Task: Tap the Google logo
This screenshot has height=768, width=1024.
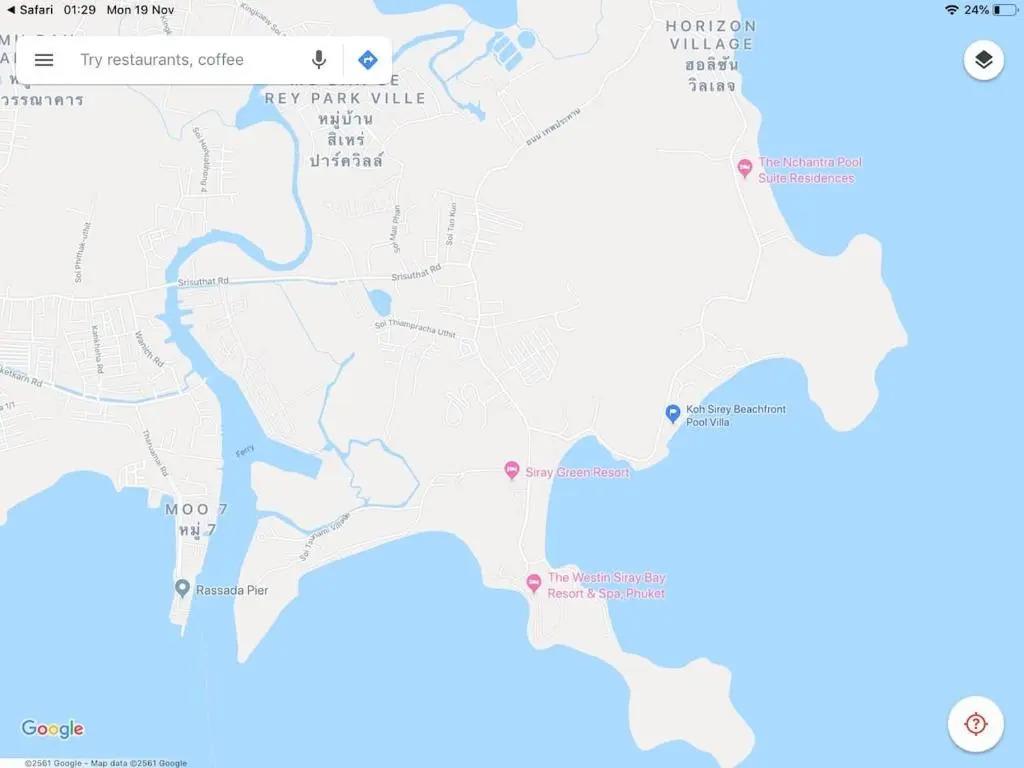Action: pos(53,728)
